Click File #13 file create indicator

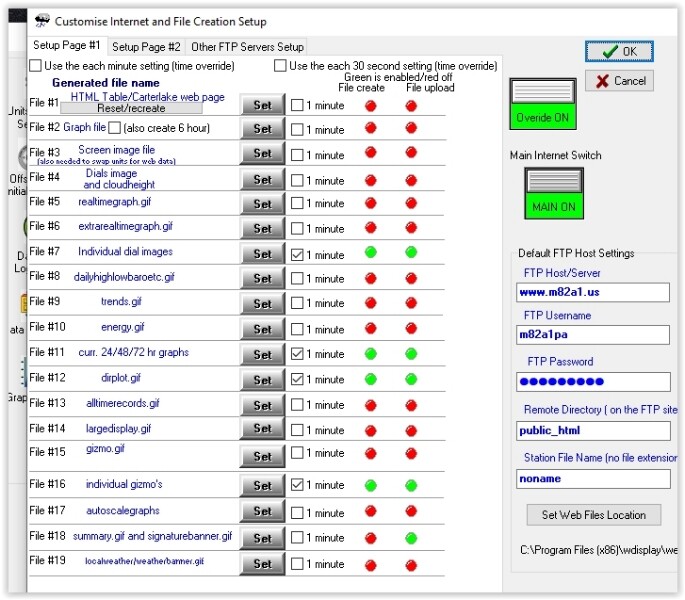[x=370, y=405]
